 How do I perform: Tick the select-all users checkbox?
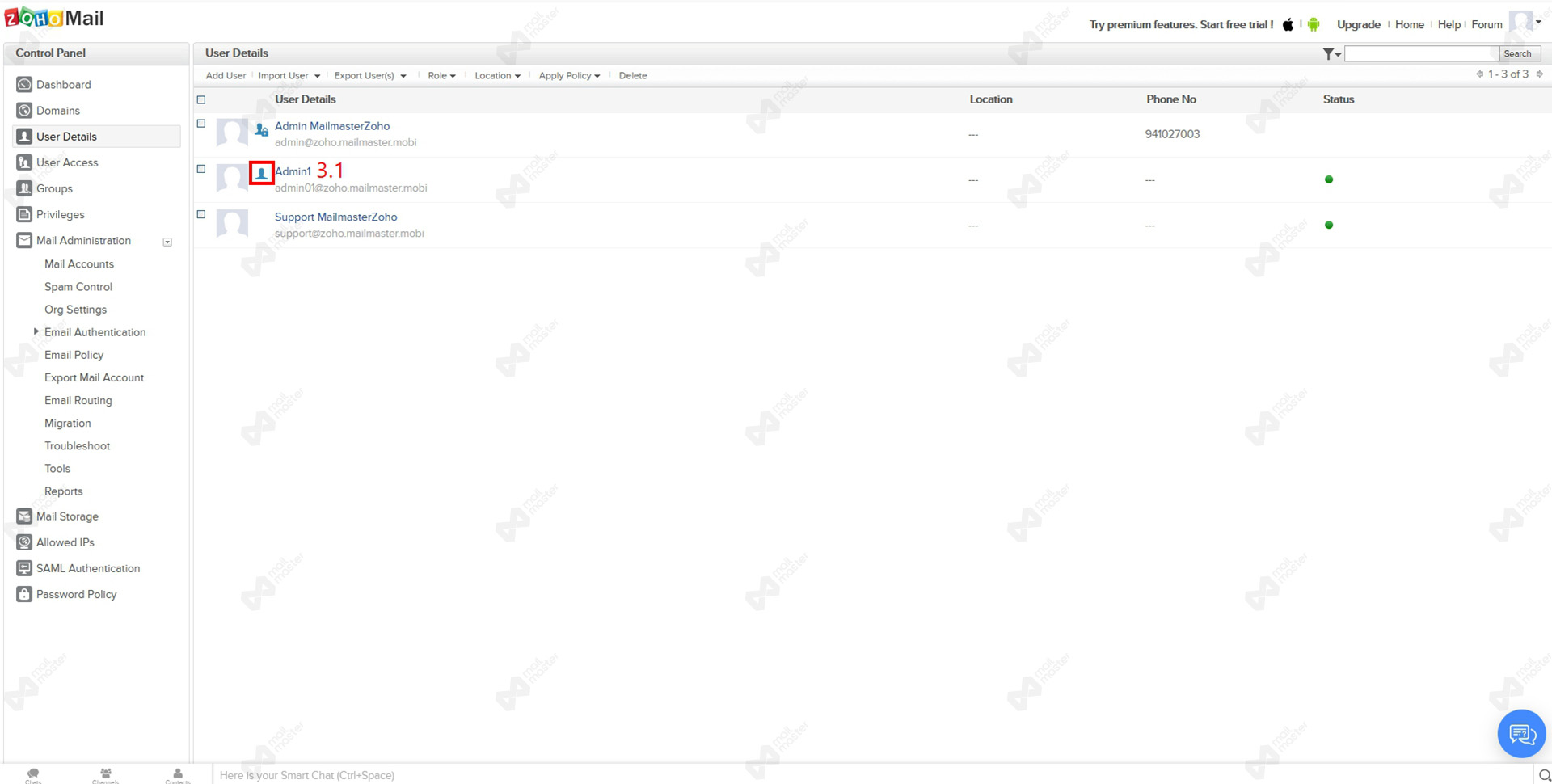[x=201, y=100]
